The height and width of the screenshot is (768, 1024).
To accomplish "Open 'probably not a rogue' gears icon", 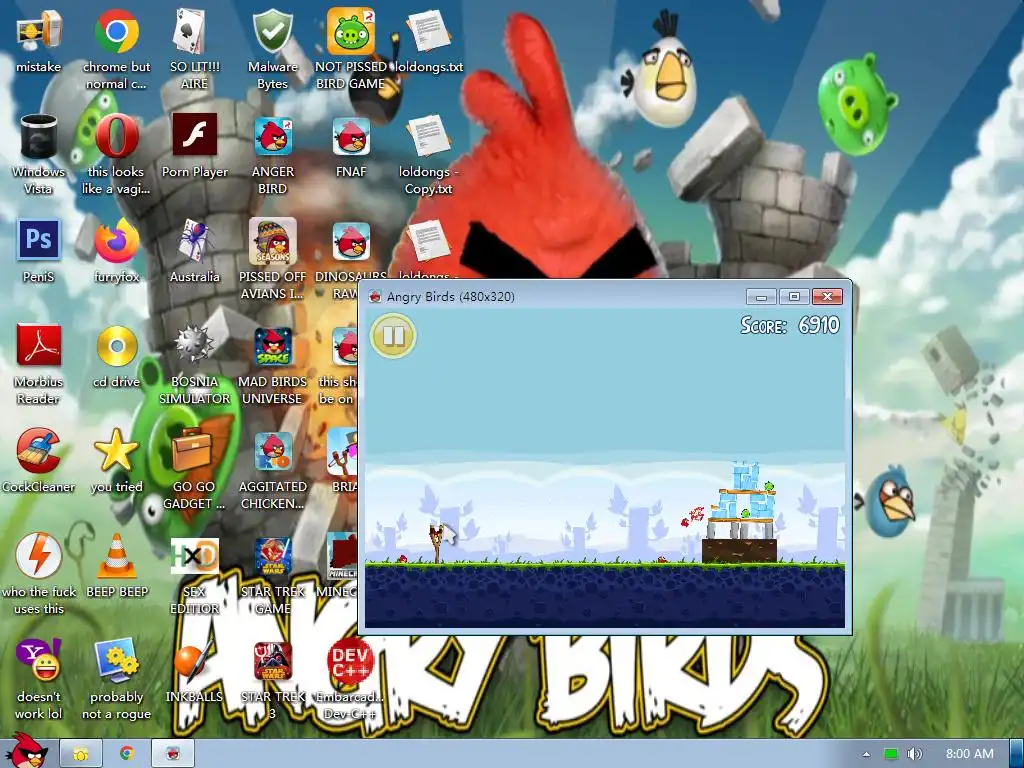I will pos(116,660).
